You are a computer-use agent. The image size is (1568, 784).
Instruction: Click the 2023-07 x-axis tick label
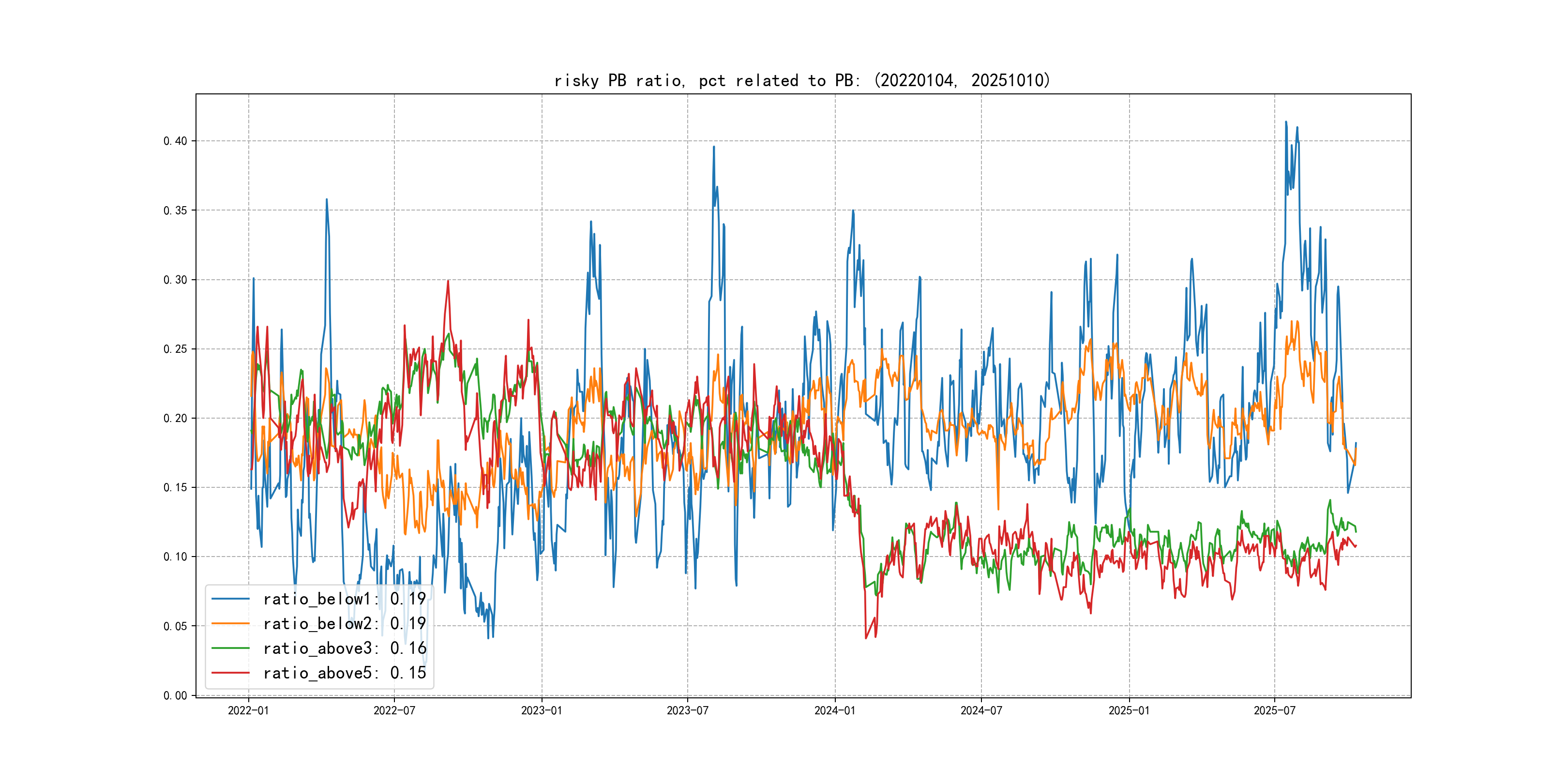pos(687,710)
